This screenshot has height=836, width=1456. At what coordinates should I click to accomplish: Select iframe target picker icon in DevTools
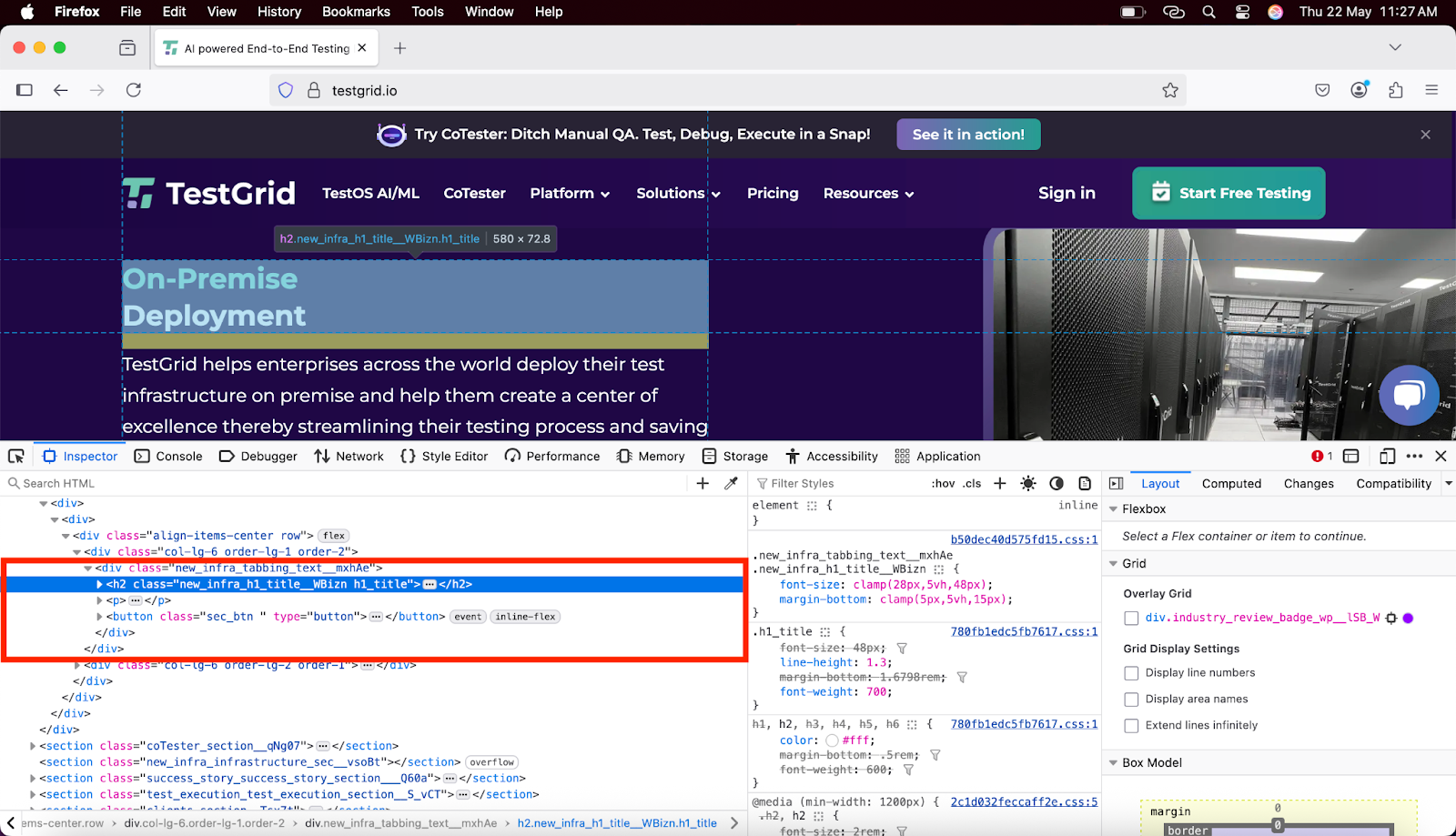point(1351,456)
